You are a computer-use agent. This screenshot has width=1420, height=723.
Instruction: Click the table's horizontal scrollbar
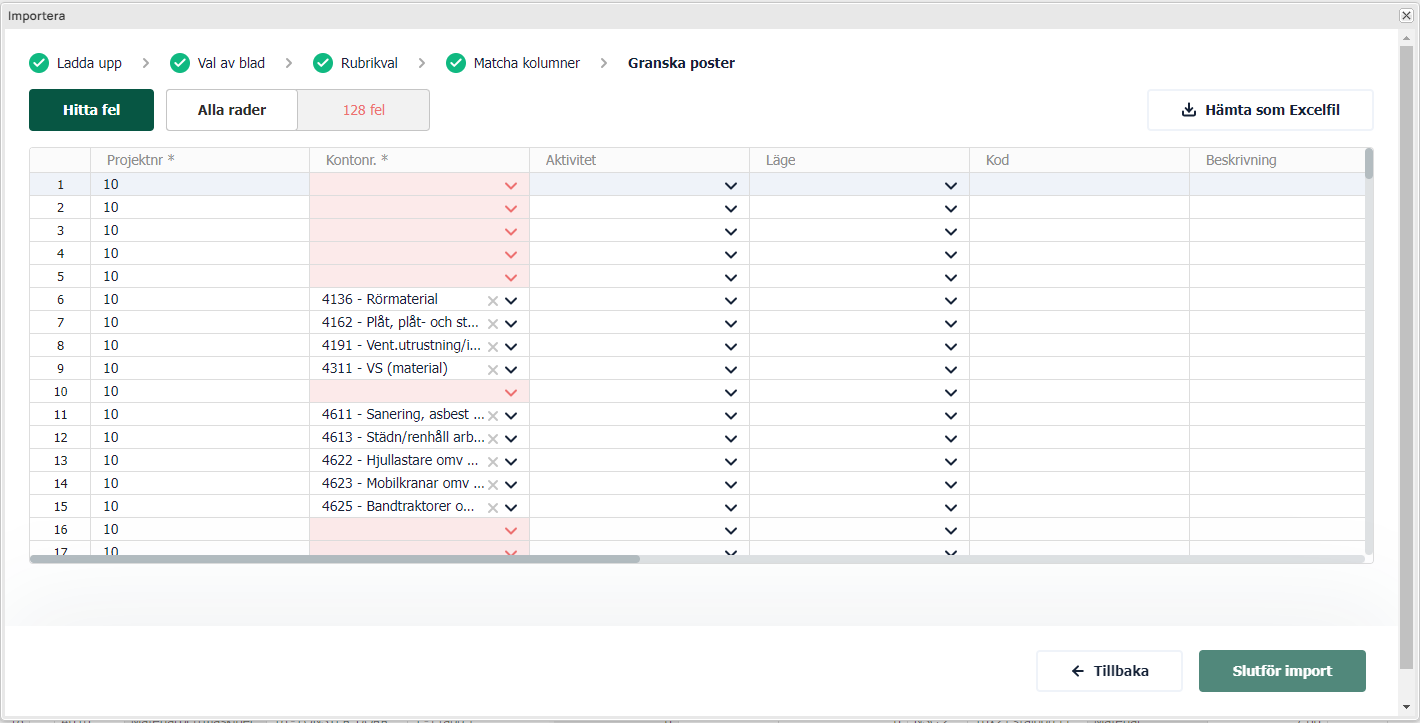point(335,559)
